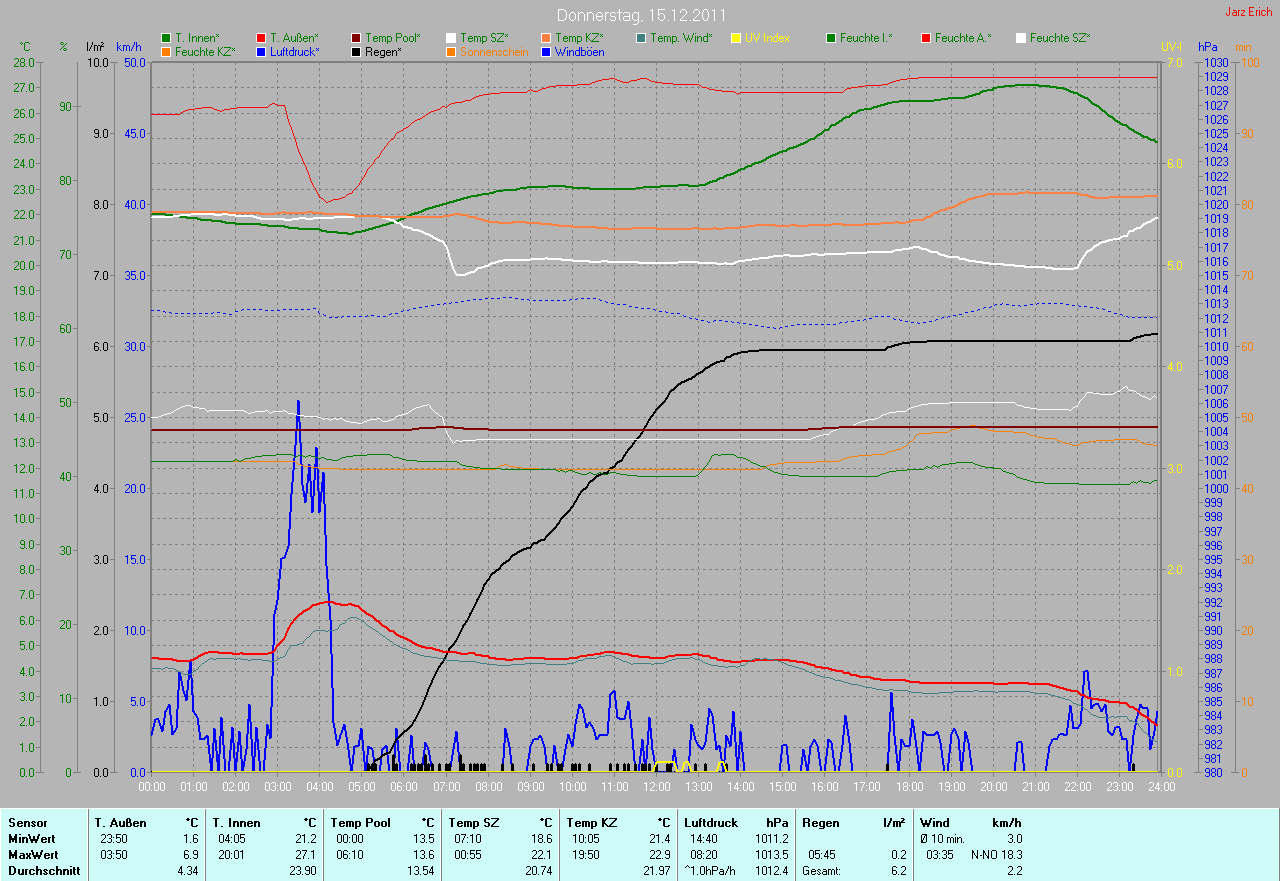Toggle the Feuchte A. series label
The height and width of the screenshot is (881, 1280).
(961, 38)
